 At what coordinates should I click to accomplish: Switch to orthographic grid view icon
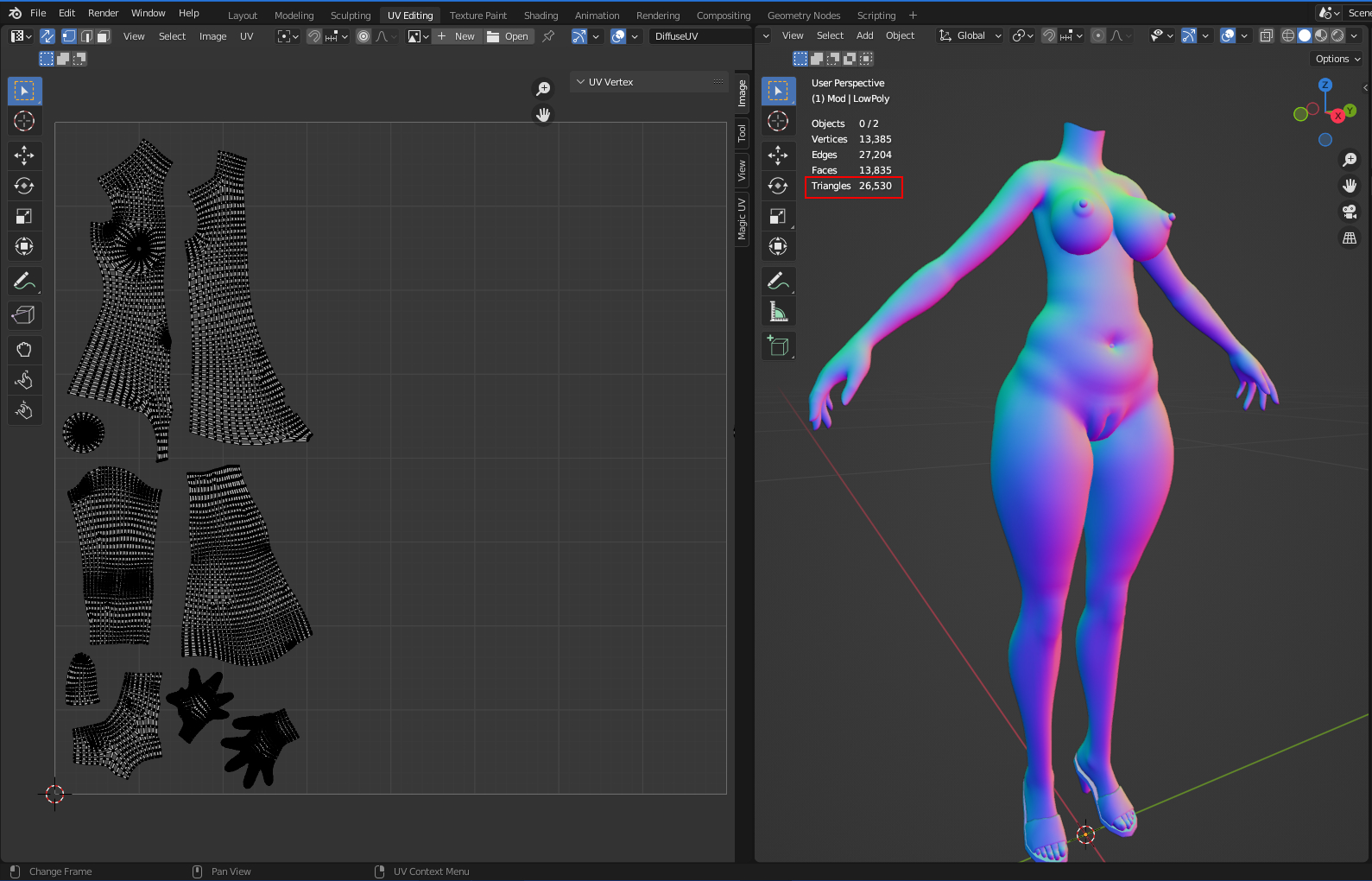(x=1350, y=238)
